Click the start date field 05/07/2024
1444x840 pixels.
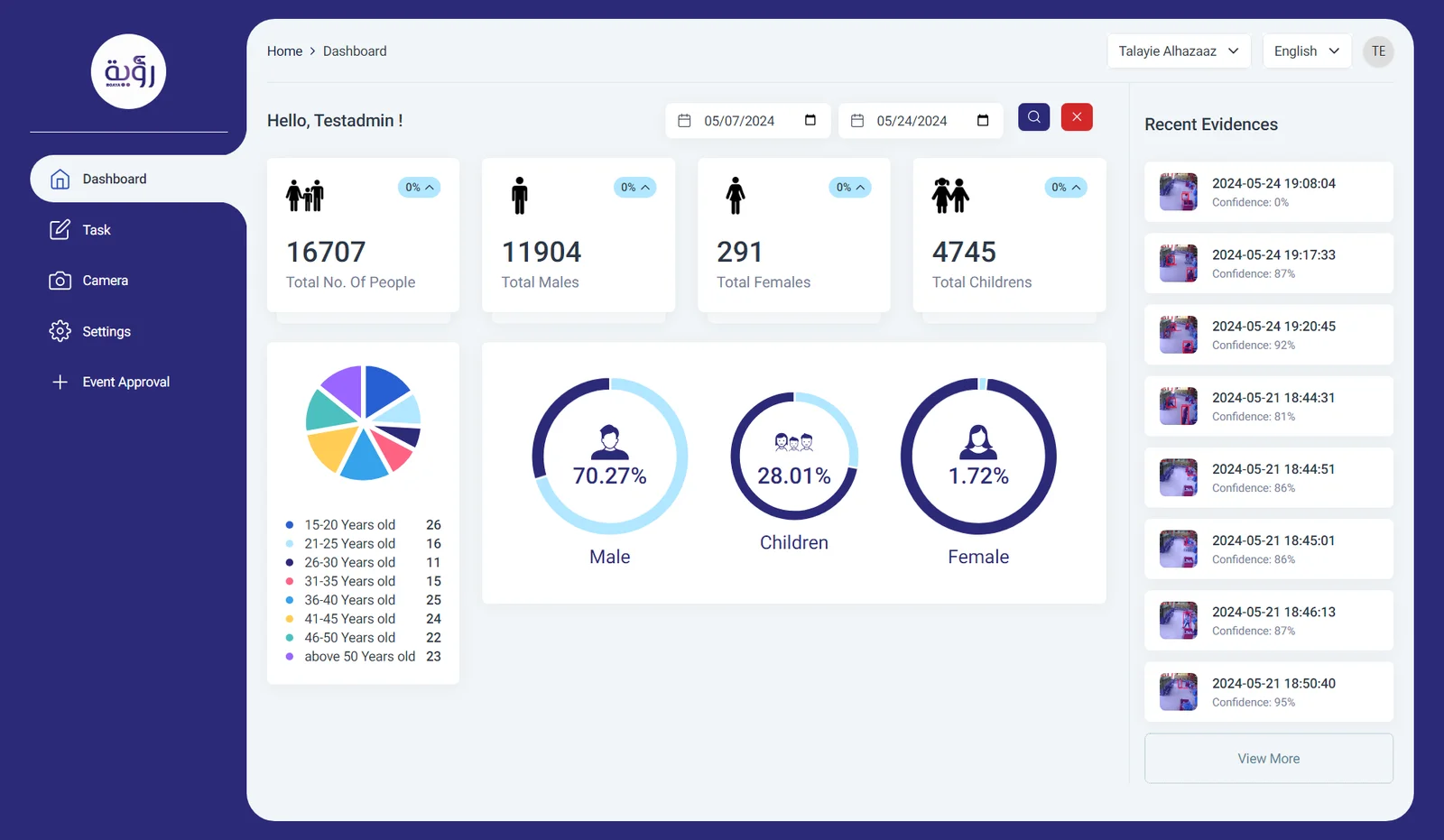point(746,121)
